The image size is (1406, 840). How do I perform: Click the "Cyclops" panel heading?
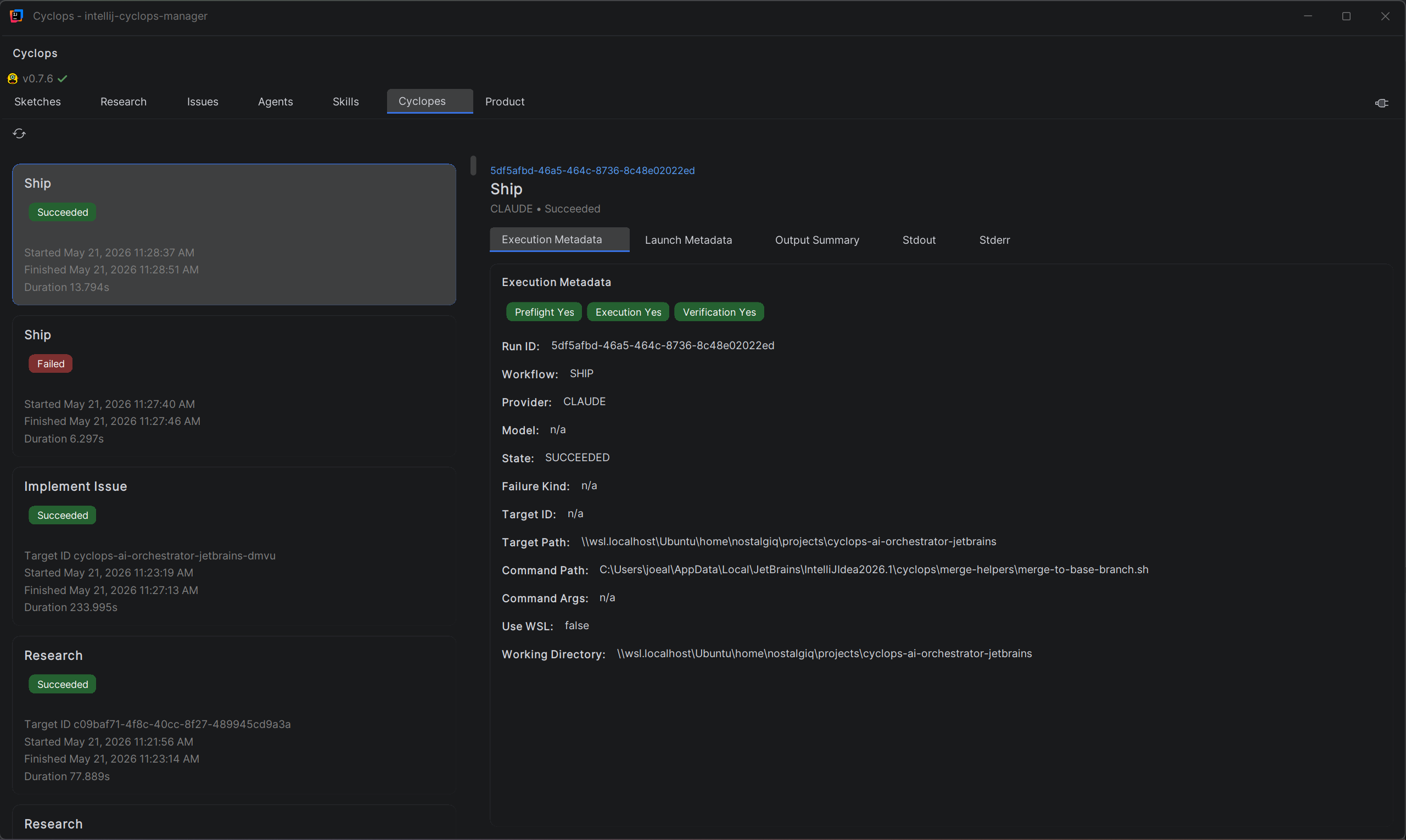[35, 53]
